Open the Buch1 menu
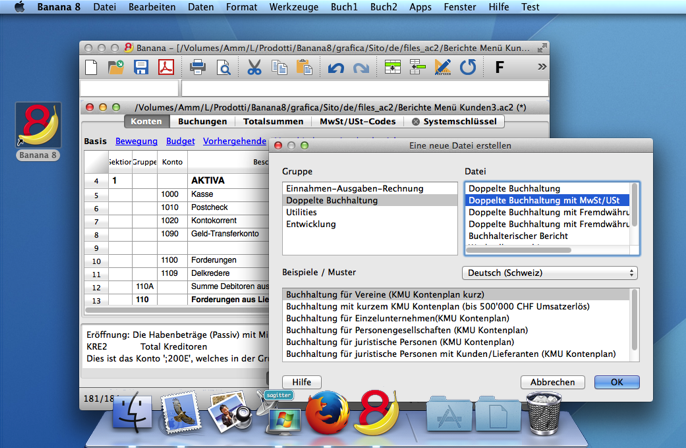 pyautogui.click(x=344, y=7)
